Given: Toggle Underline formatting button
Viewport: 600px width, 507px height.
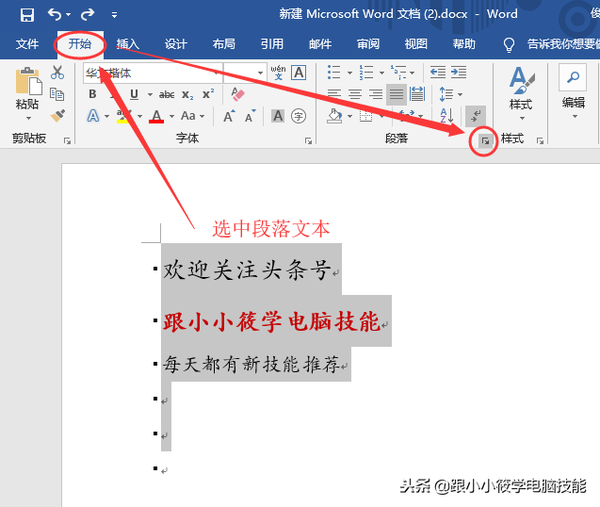Looking at the screenshot, I should click(x=134, y=94).
